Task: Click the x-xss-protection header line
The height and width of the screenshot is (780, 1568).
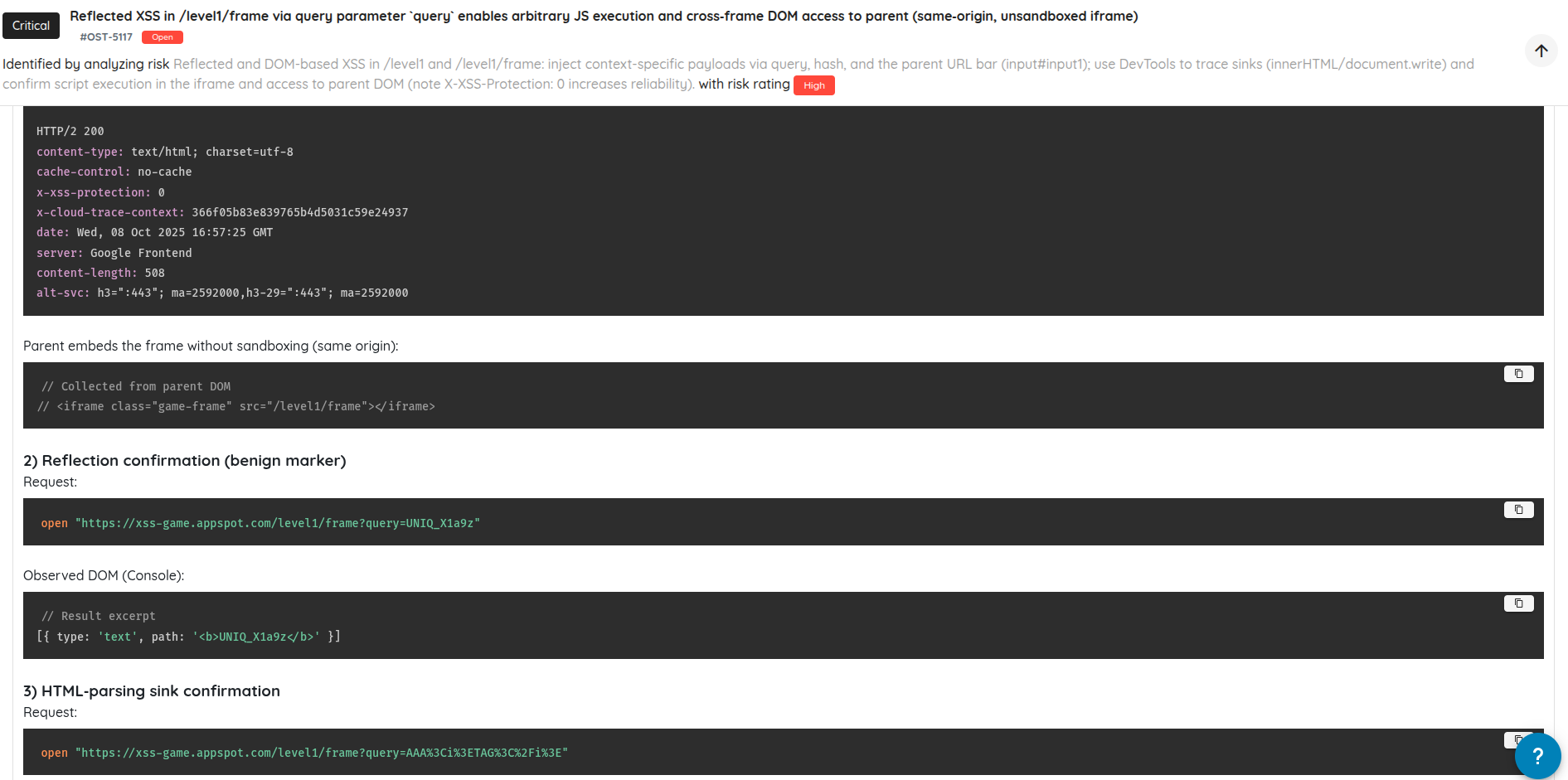Action: click(100, 192)
